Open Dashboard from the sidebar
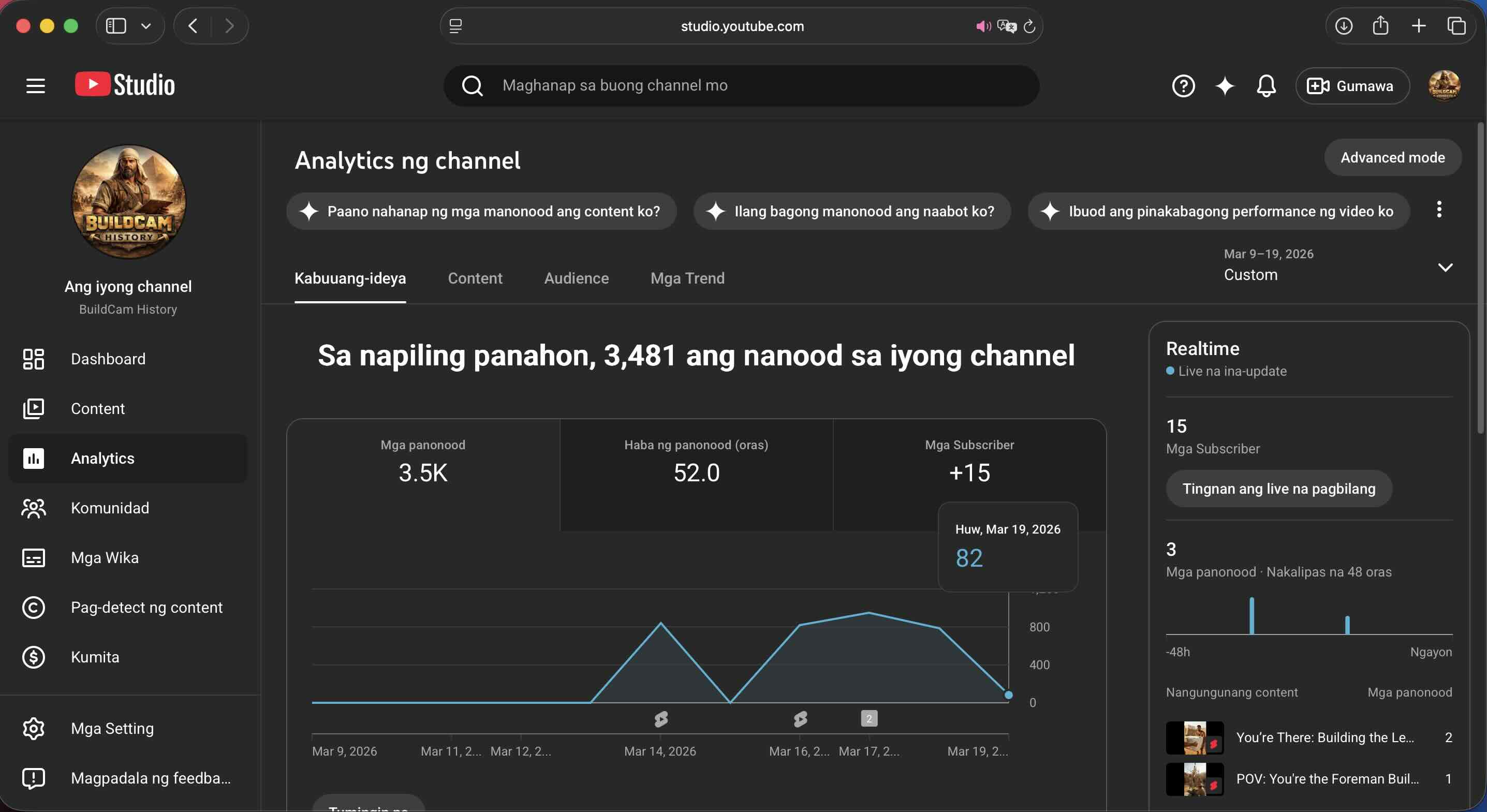The height and width of the screenshot is (812, 1487). click(x=128, y=359)
